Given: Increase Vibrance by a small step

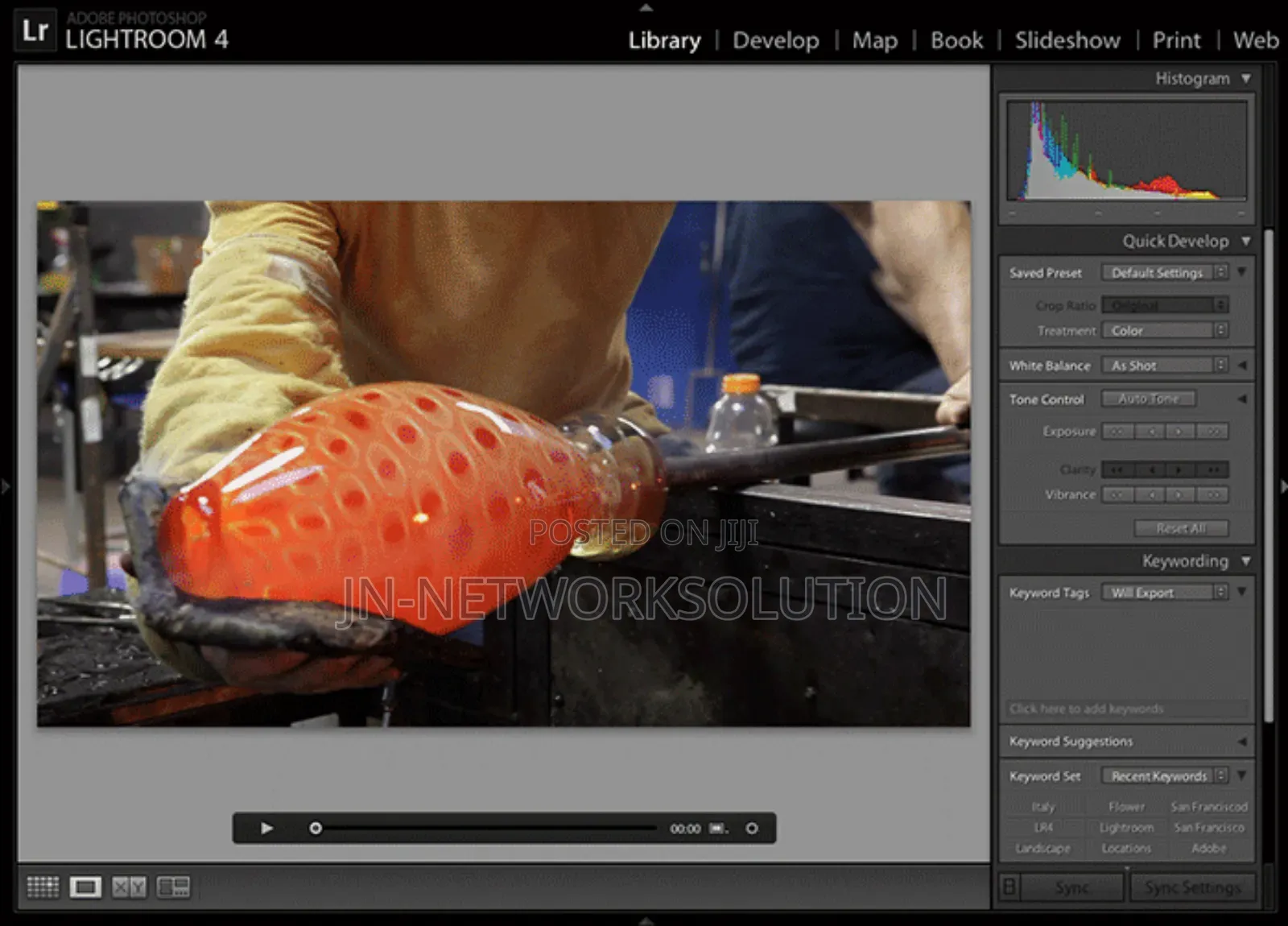Looking at the screenshot, I should tap(1180, 494).
